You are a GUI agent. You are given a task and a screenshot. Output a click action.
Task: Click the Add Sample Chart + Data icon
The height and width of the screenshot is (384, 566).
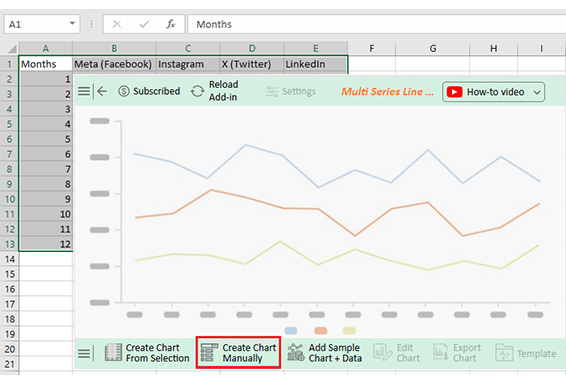coord(296,353)
